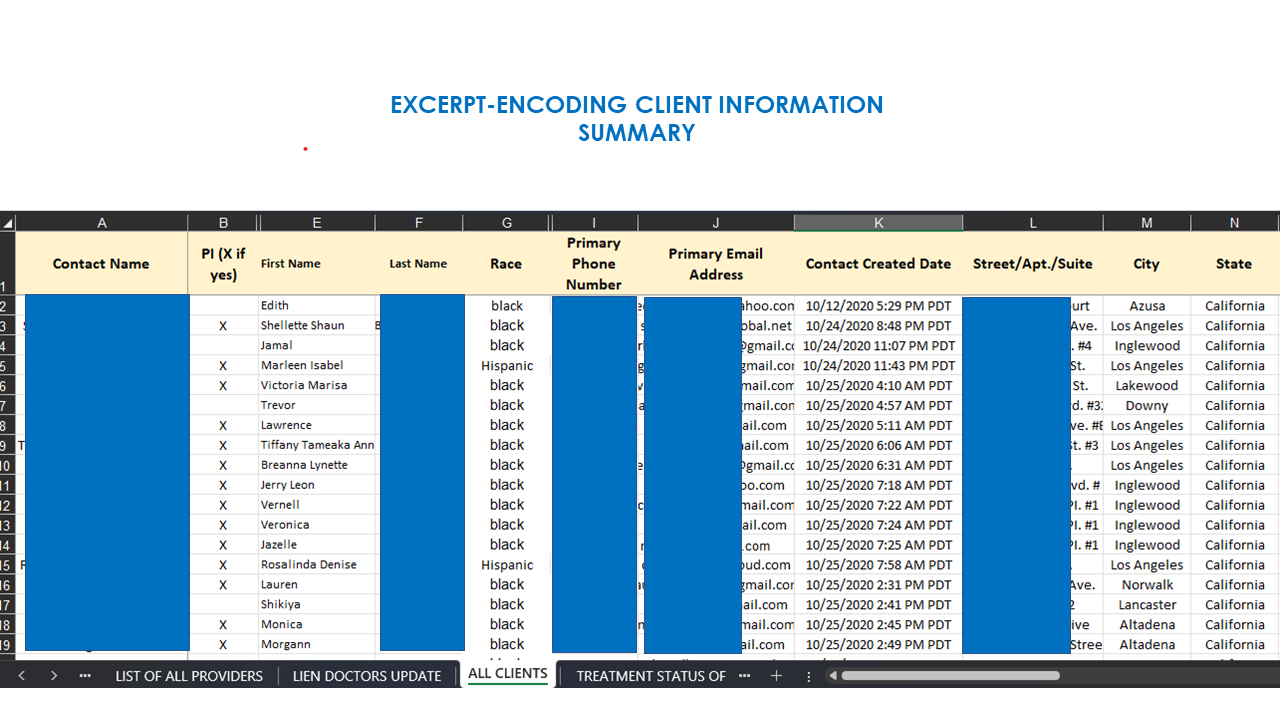Select column A header
The height and width of the screenshot is (720, 1280).
click(x=102, y=223)
